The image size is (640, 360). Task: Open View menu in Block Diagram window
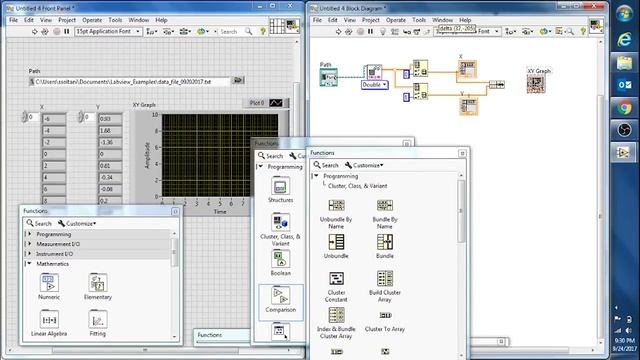coord(350,20)
